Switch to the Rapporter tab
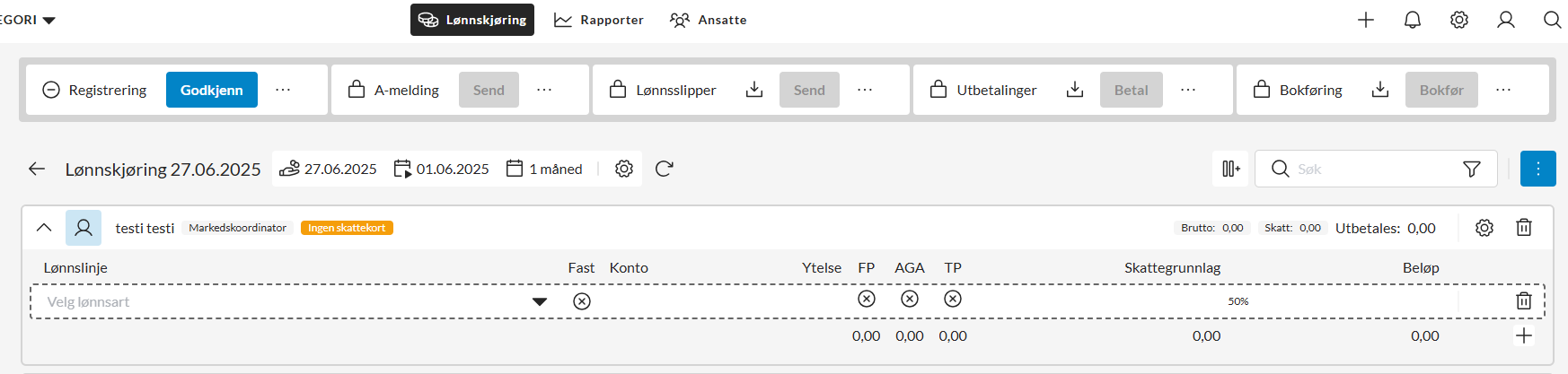The height and width of the screenshot is (374, 1568). (x=599, y=20)
